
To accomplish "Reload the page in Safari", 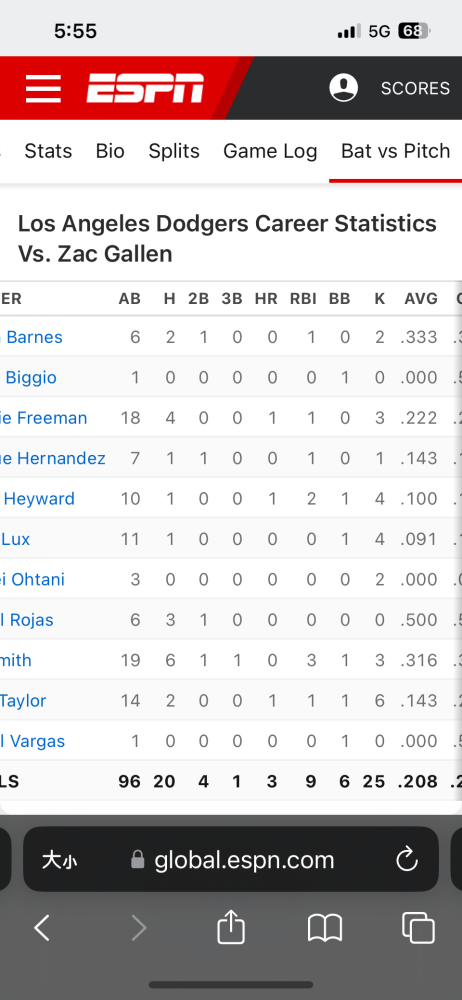I will coord(406,860).
